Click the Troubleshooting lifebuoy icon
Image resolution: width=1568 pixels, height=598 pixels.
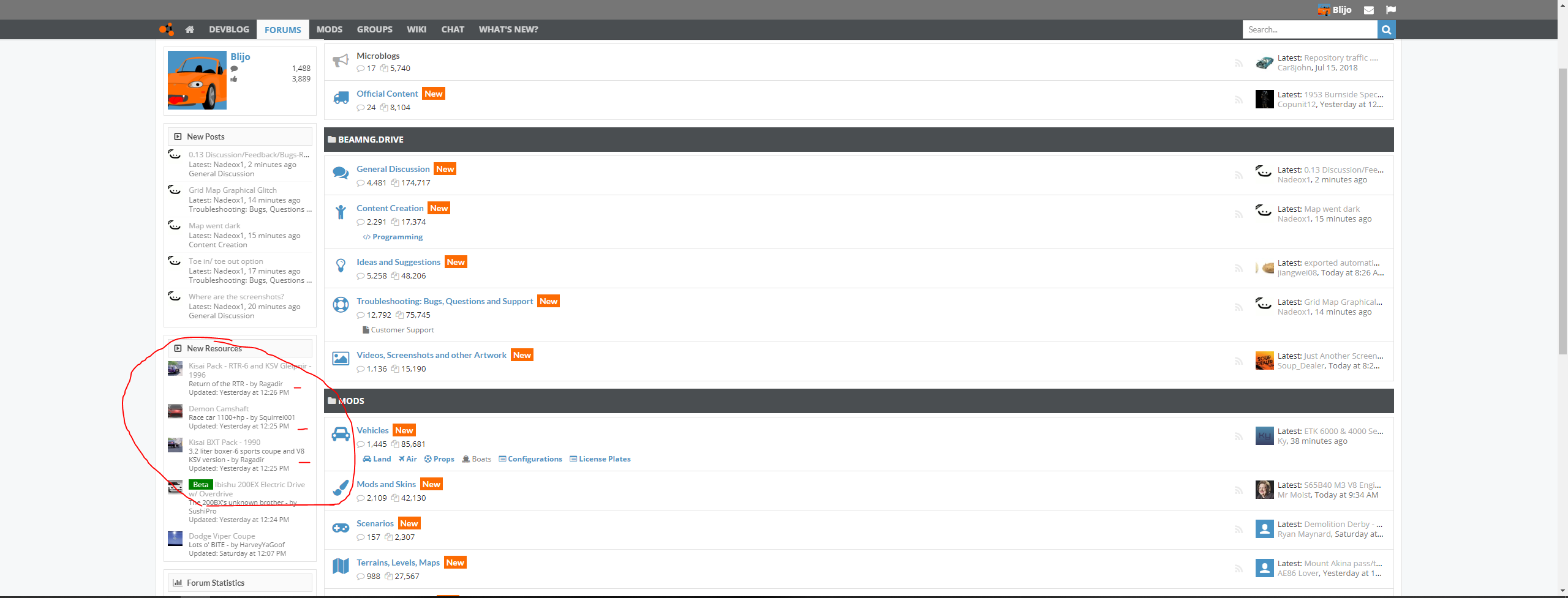[x=341, y=304]
